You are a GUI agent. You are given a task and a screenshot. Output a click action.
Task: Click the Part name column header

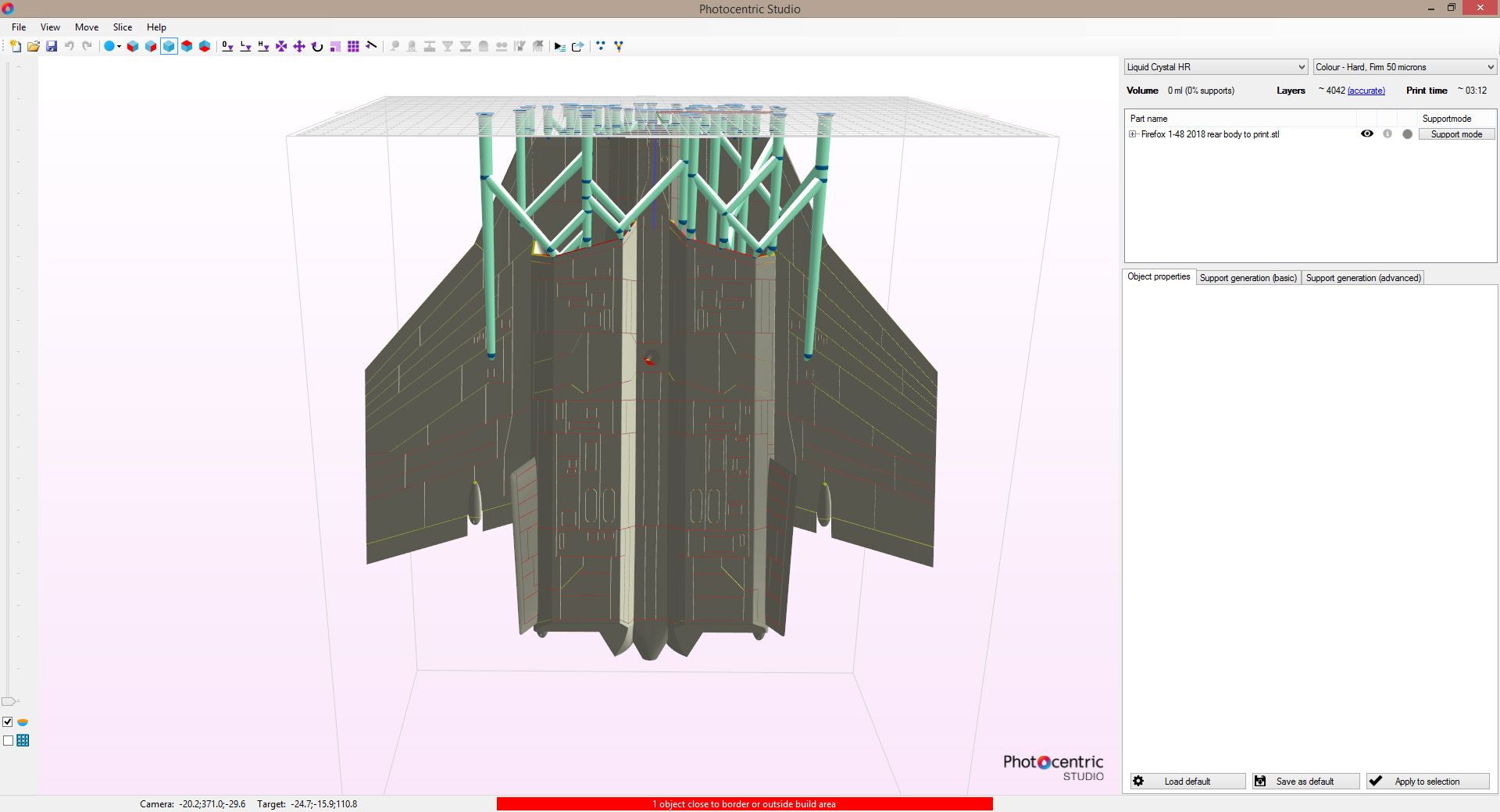pyautogui.click(x=1148, y=119)
